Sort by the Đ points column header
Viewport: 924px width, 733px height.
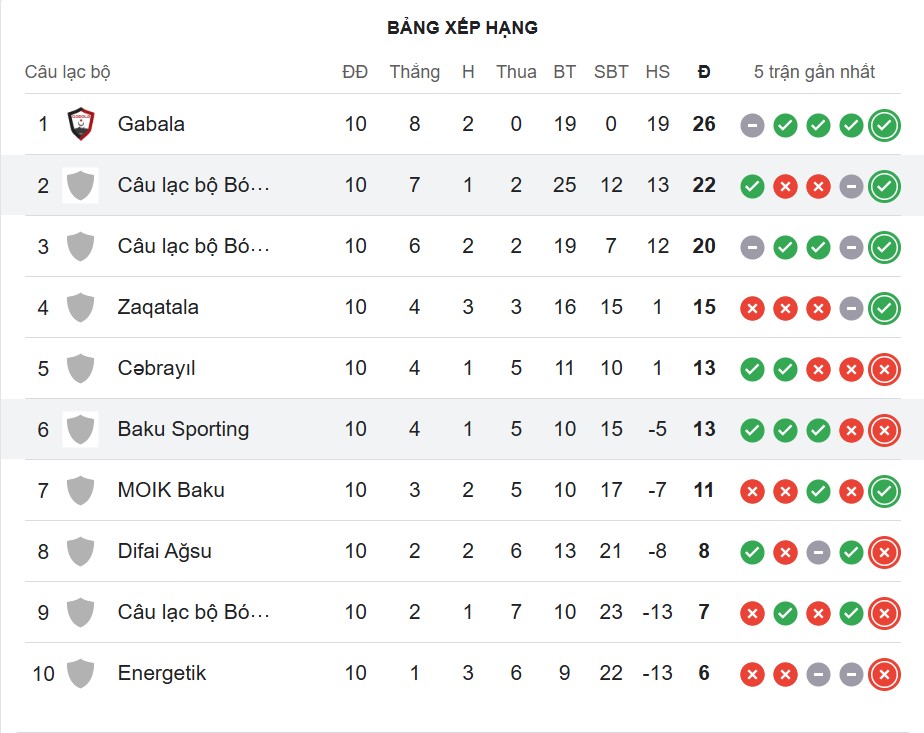click(704, 71)
